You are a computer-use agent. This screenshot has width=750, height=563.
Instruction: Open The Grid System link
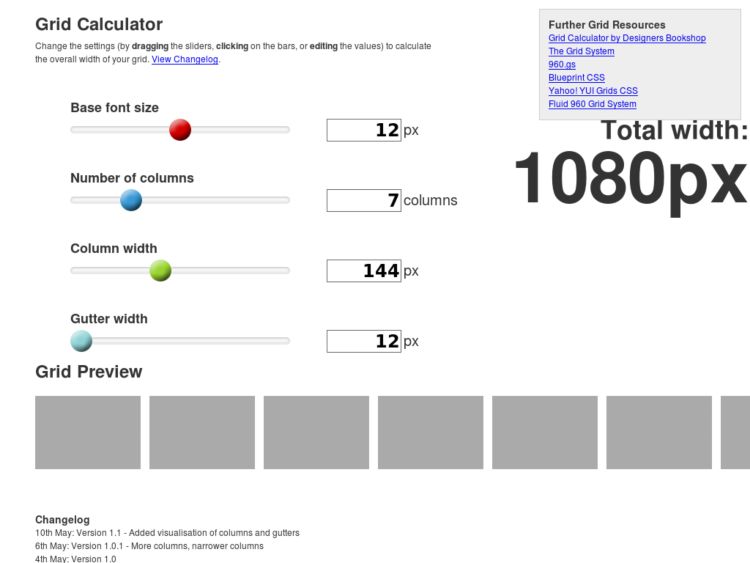(581, 51)
